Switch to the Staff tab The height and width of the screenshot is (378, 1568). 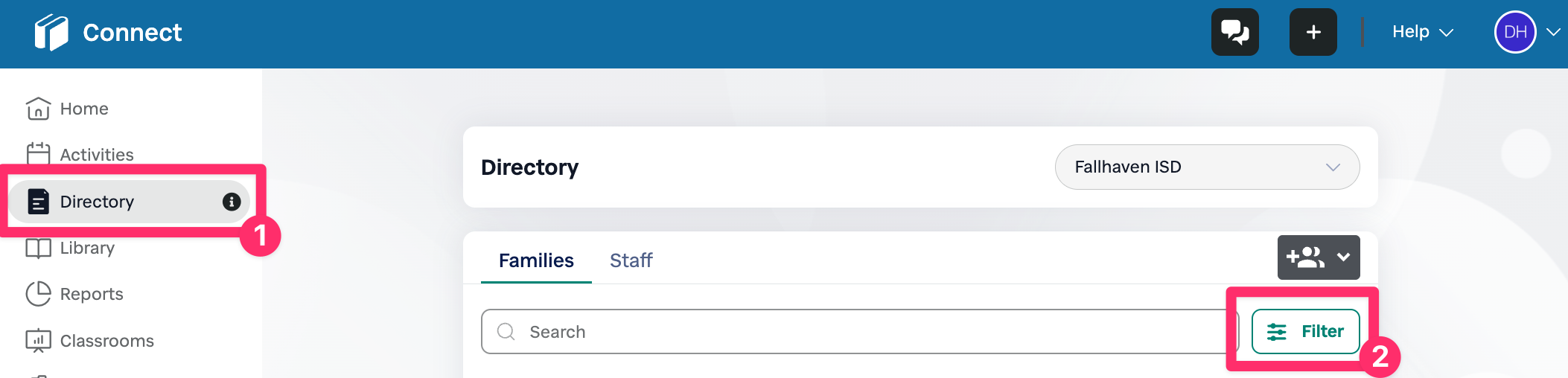pyautogui.click(x=631, y=260)
